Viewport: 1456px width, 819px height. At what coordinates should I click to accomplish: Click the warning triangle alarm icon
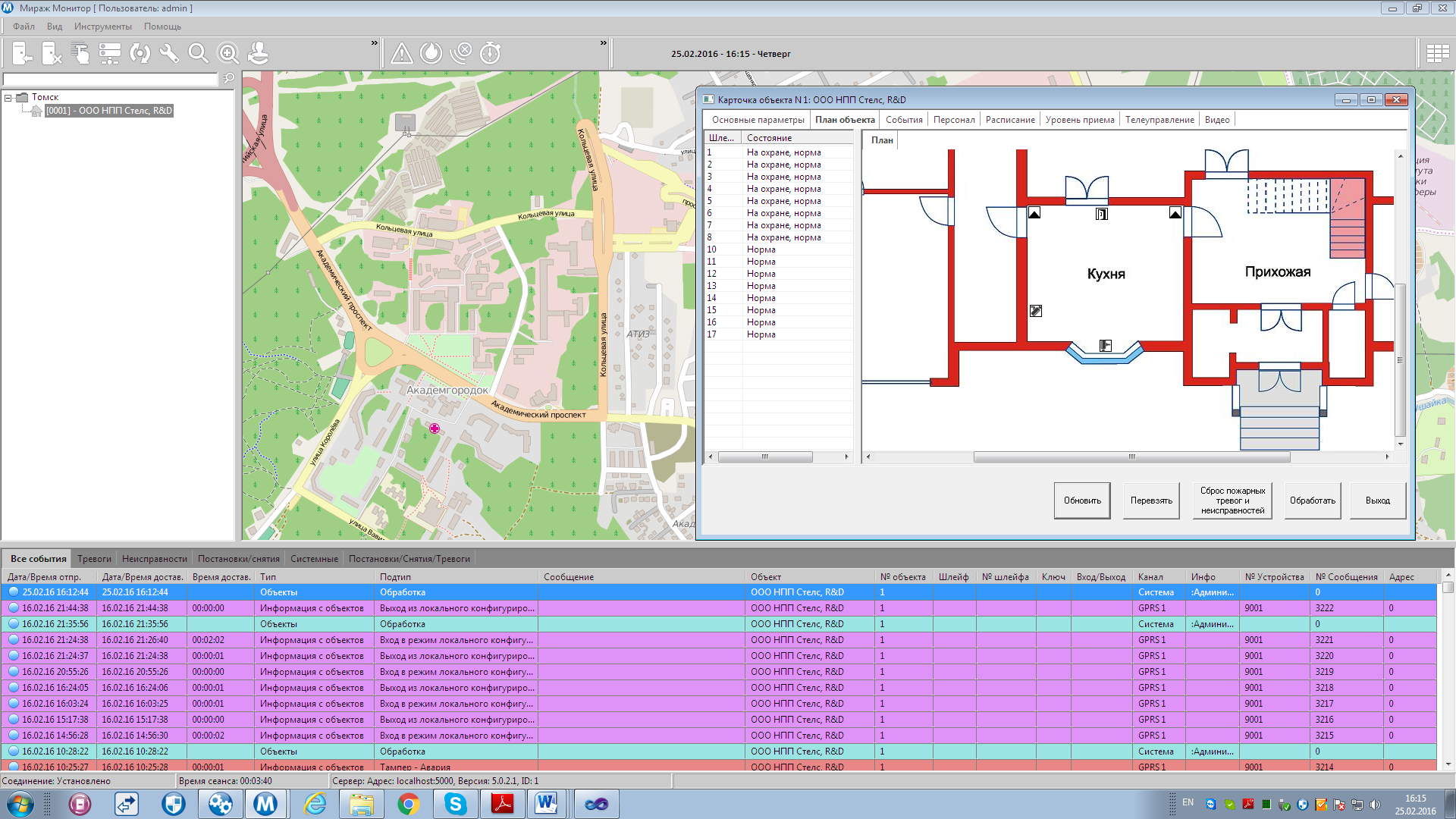click(401, 53)
